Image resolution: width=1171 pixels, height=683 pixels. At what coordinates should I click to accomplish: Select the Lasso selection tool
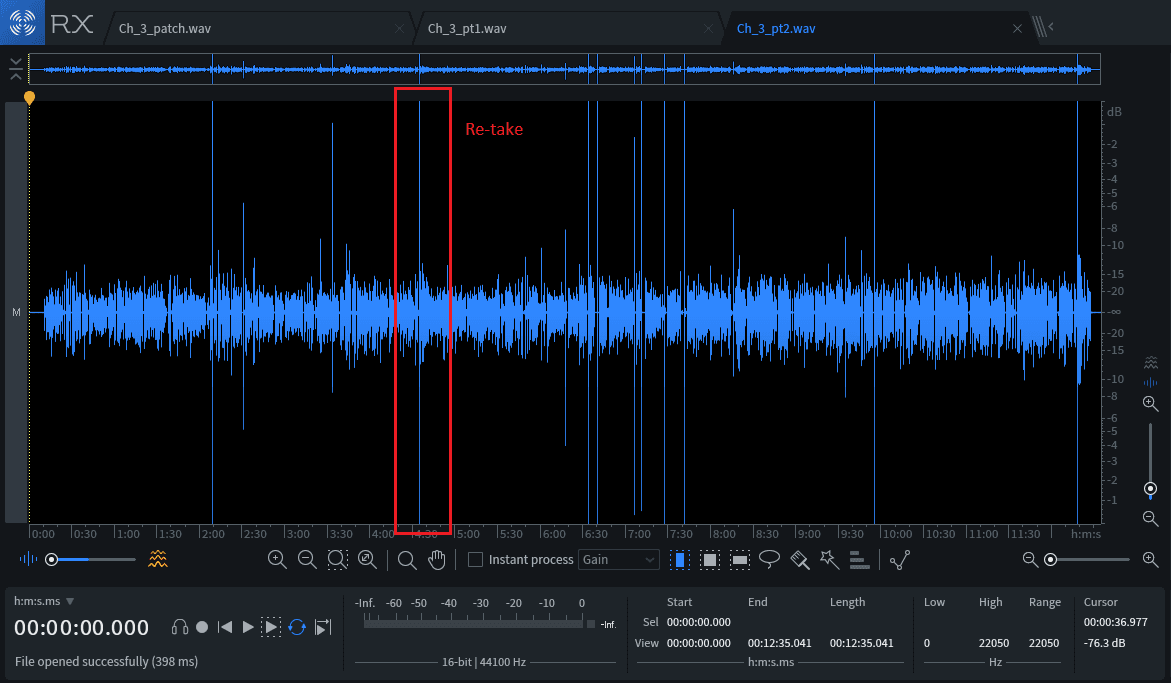point(769,560)
